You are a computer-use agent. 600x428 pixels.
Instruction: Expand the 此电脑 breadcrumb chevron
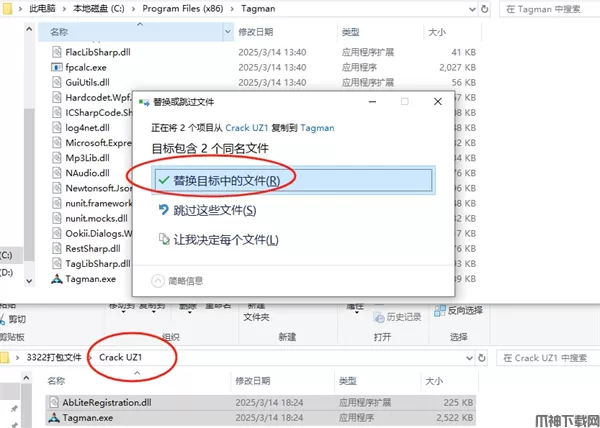pos(64,9)
